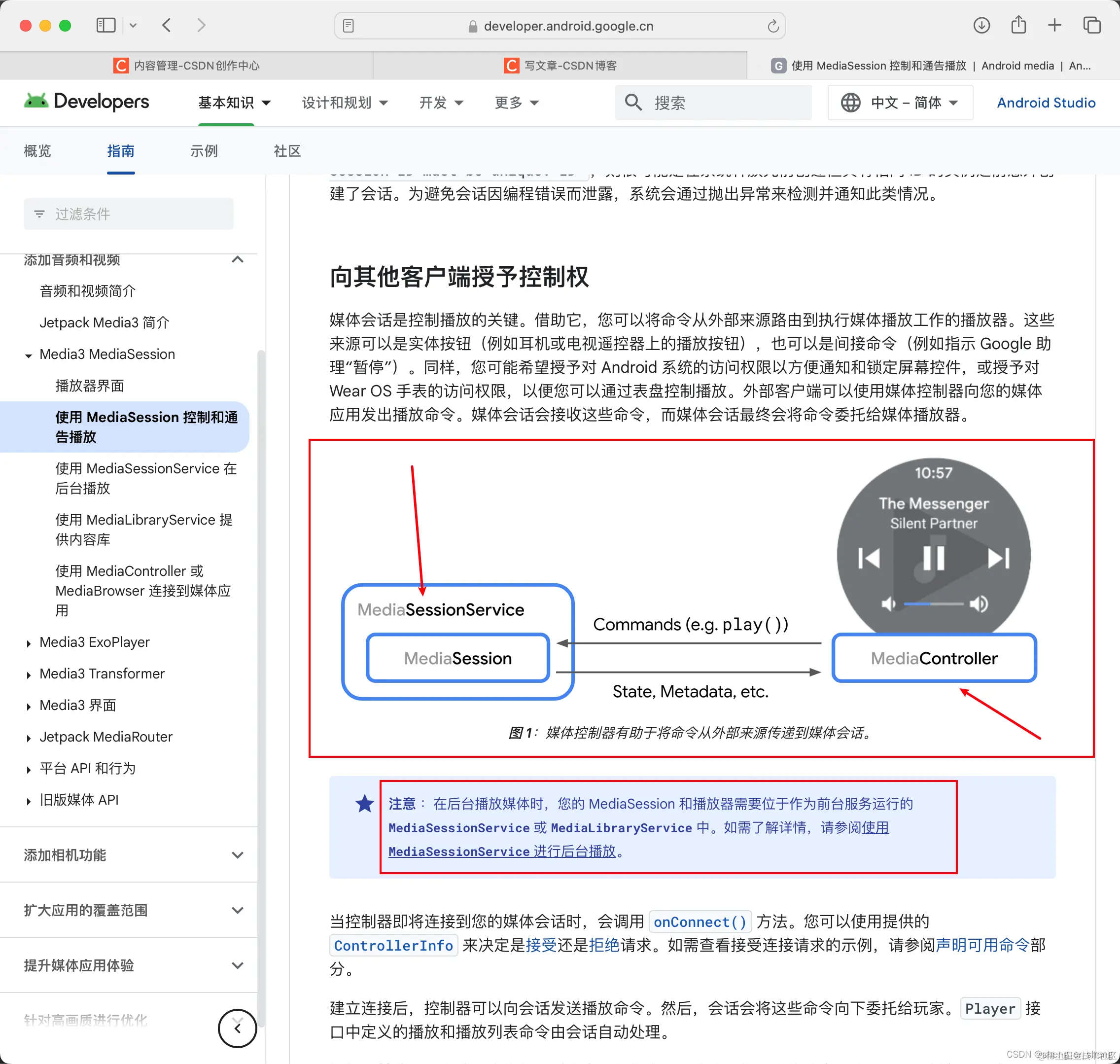Open Jetpack Media3 简介 in sidebar

point(105,323)
